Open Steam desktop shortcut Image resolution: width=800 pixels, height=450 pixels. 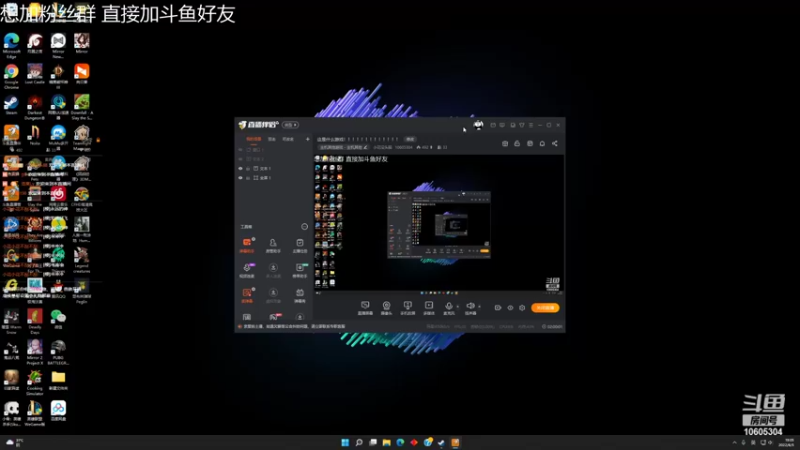coord(11,106)
